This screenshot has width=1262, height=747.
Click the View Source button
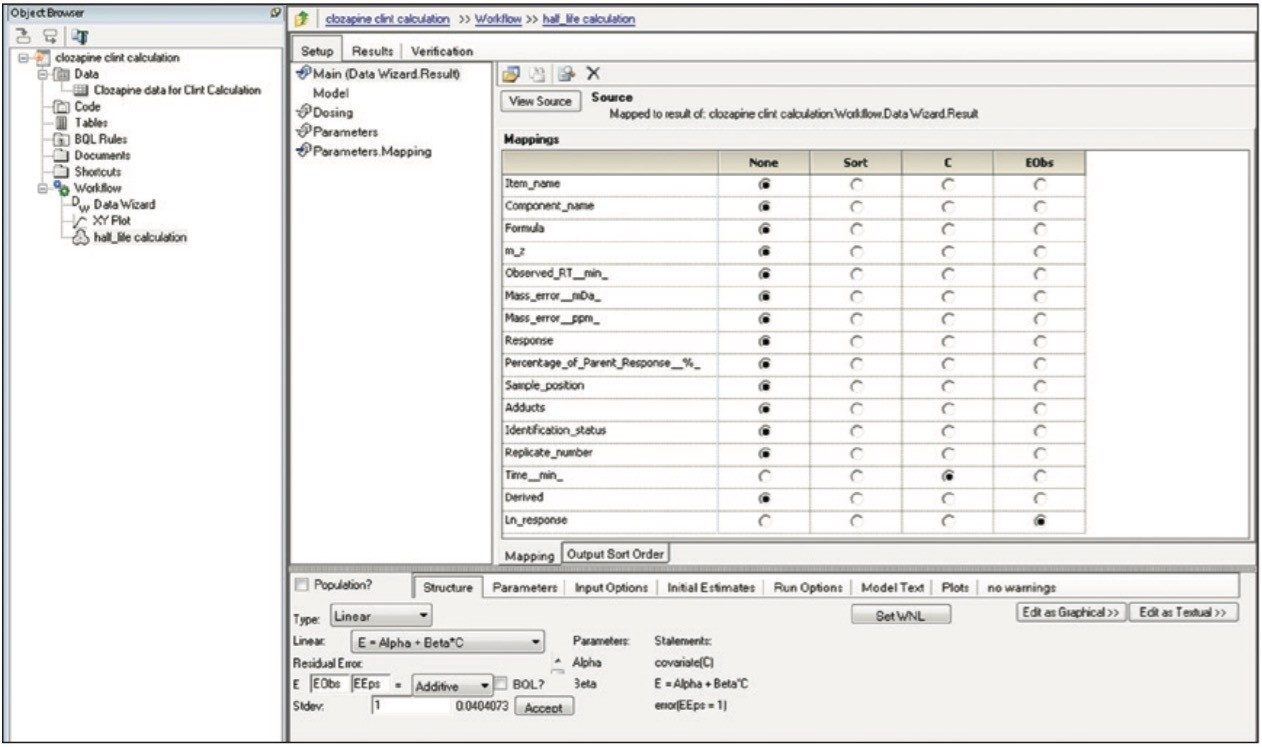pos(540,101)
